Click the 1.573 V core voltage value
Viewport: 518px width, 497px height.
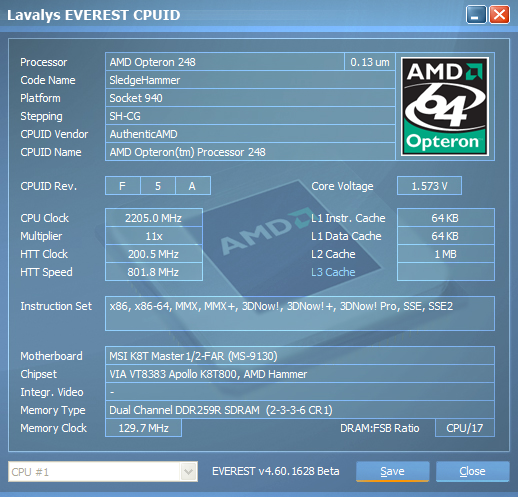coord(429,186)
